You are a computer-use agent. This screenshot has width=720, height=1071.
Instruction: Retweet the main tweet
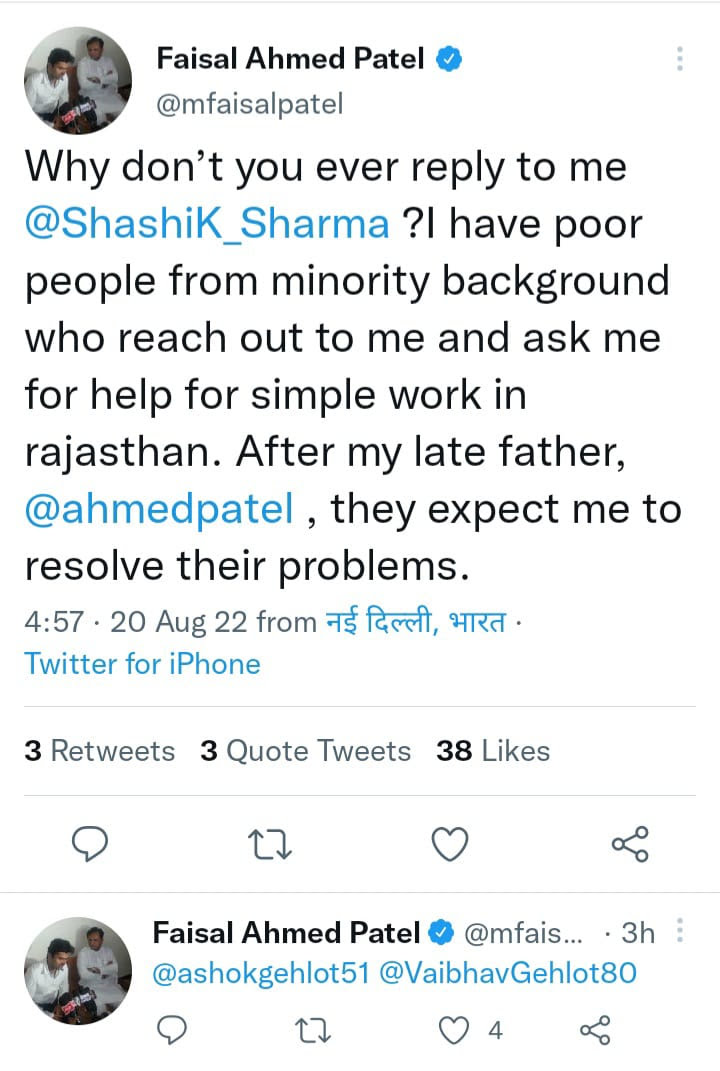270,846
